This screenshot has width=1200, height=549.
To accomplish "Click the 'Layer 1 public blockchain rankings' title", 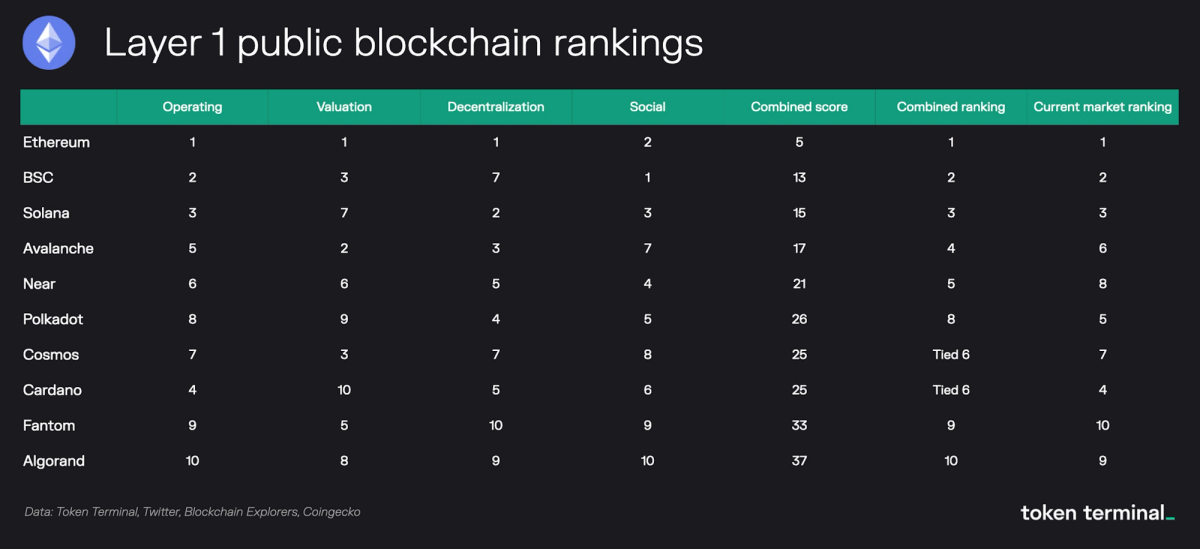I will pyautogui.click(x=403, y=44).
